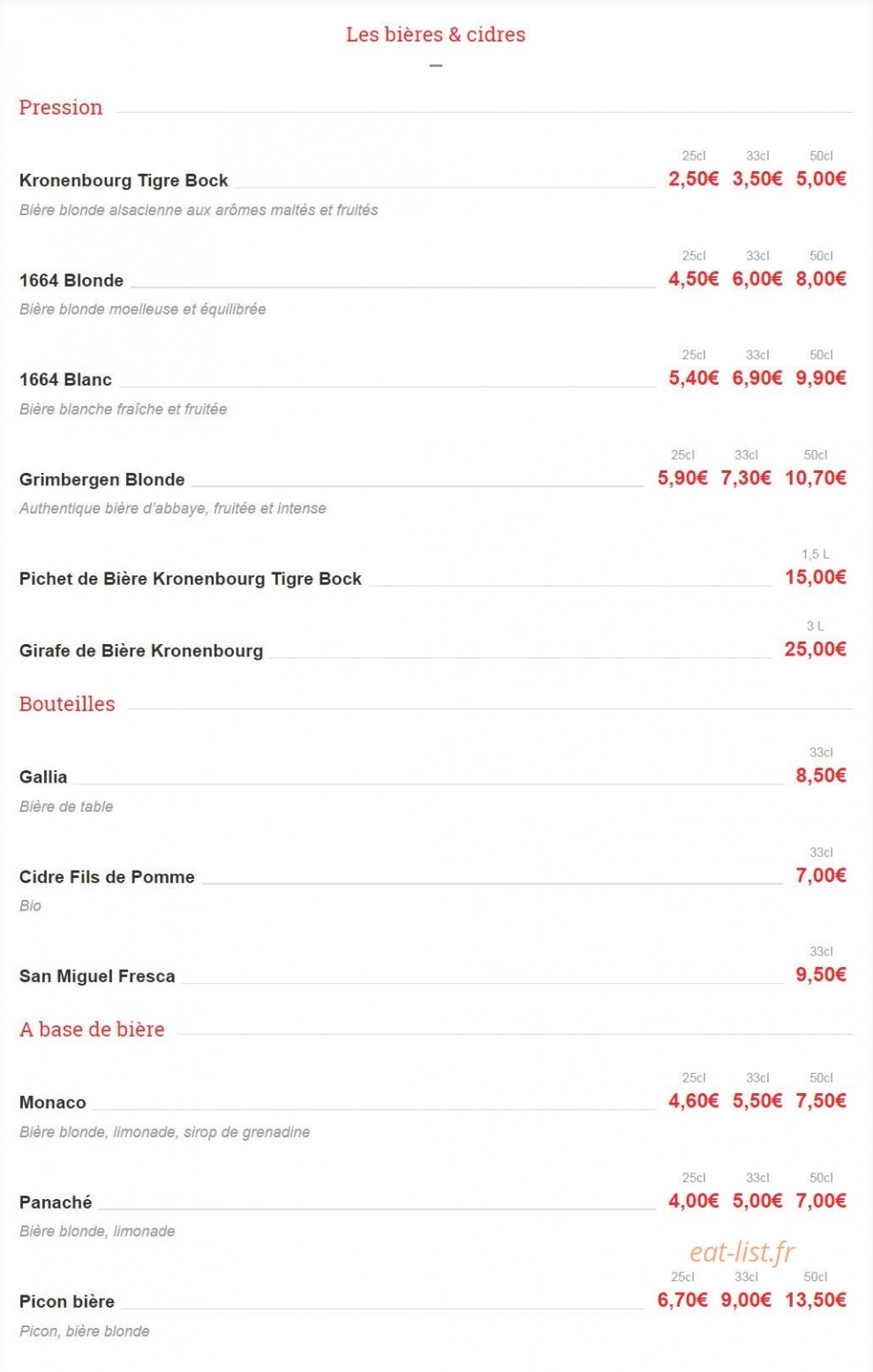Select the Pression section title
The image size is (873, 1372).
(x=61, y=108)
